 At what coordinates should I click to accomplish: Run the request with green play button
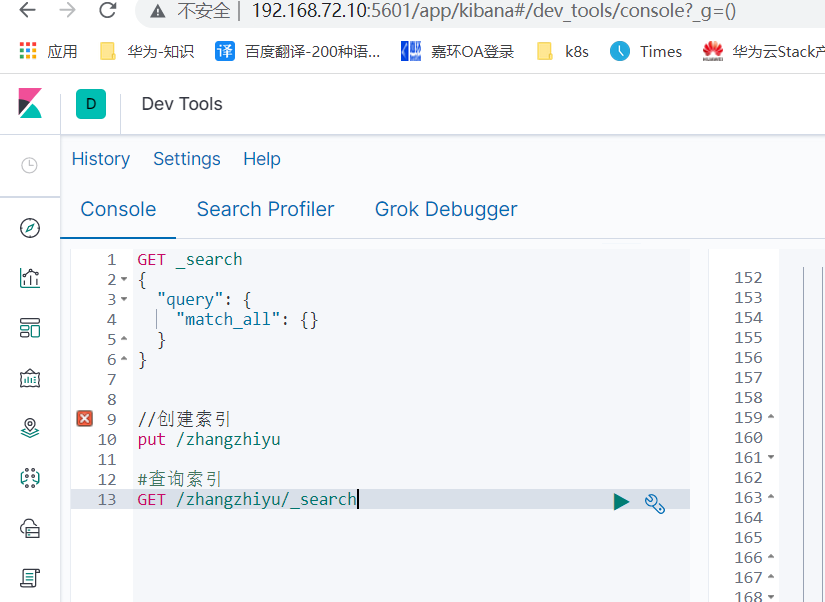coord(621,501)
